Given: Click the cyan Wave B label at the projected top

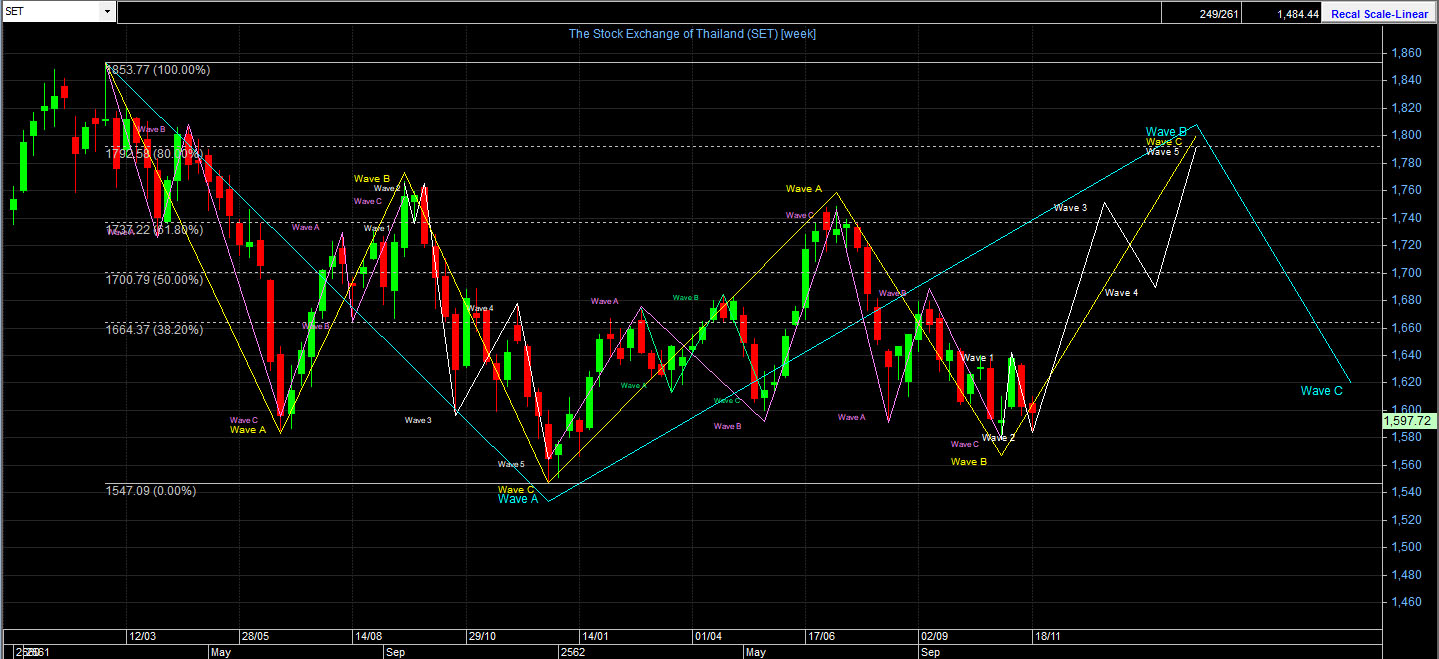Looking at the screenshot, I should (x=1166, y=132).
